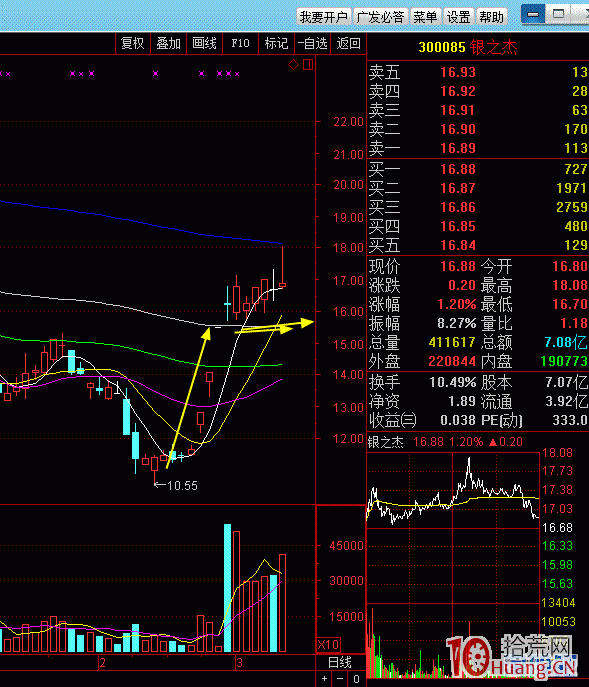The height and width of the screenshot is (687, 589).
Task: Select 买五 price 16.84
Action: tap(458, 245)
